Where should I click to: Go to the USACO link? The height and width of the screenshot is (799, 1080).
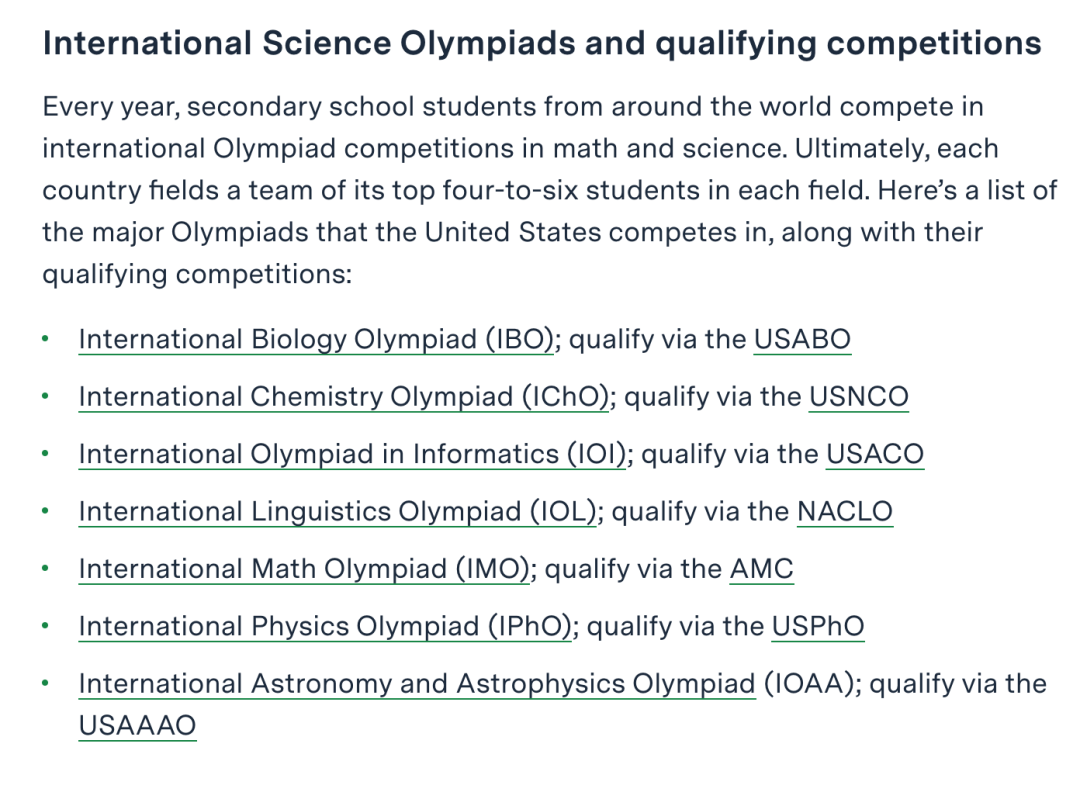(x=875, y=454)
